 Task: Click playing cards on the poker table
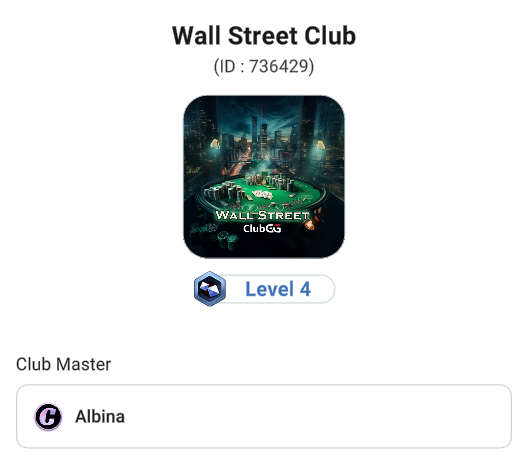pyautogui.click(x=262, y=194)
